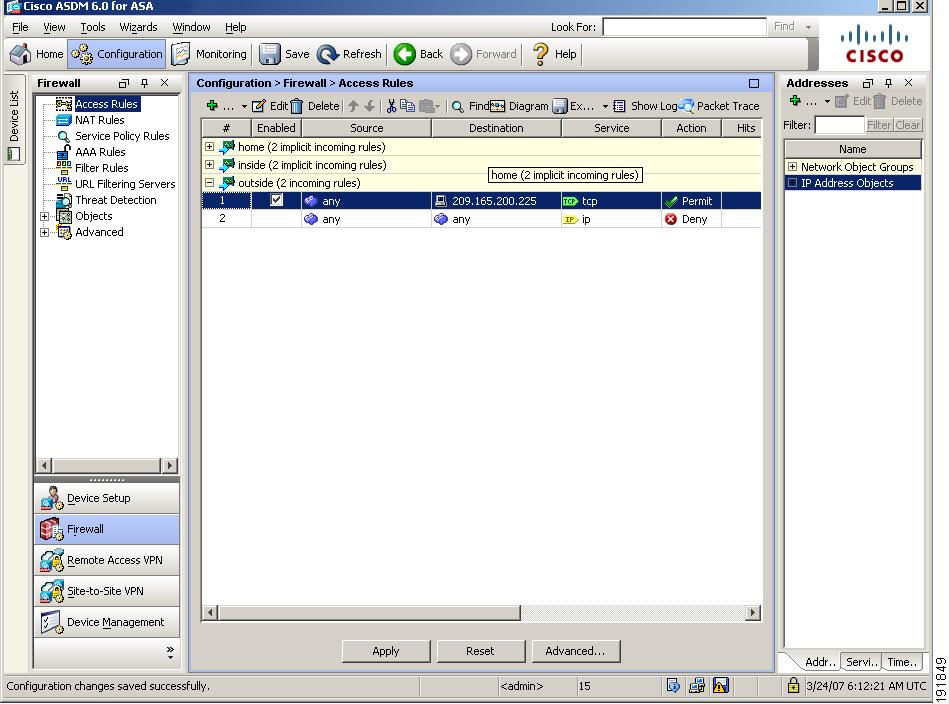Add an address with green plus
The height and width of the screenshot is (704, 949).
pos(795,100)
